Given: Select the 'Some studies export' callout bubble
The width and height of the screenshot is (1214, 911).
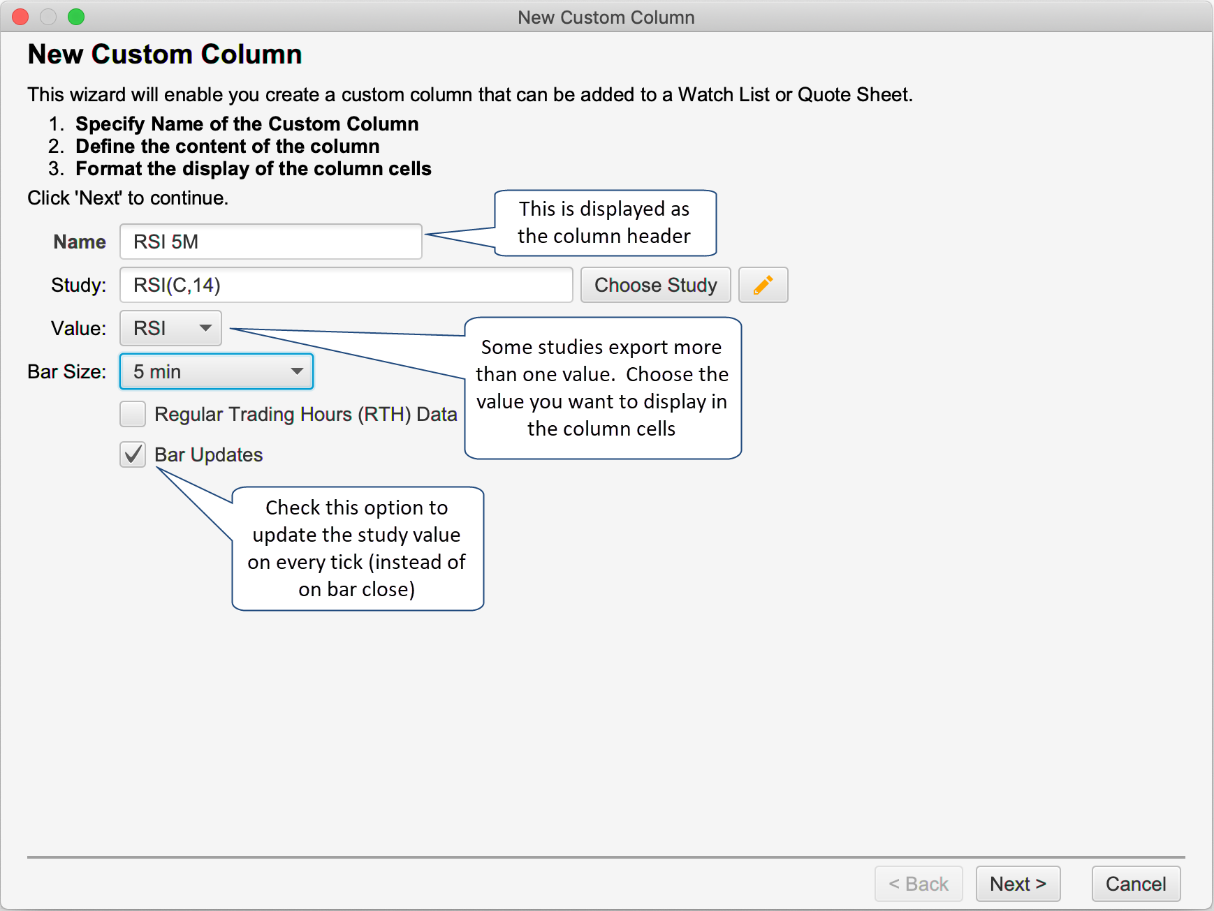Looking at the screenshot, I should tap(603, 388).
